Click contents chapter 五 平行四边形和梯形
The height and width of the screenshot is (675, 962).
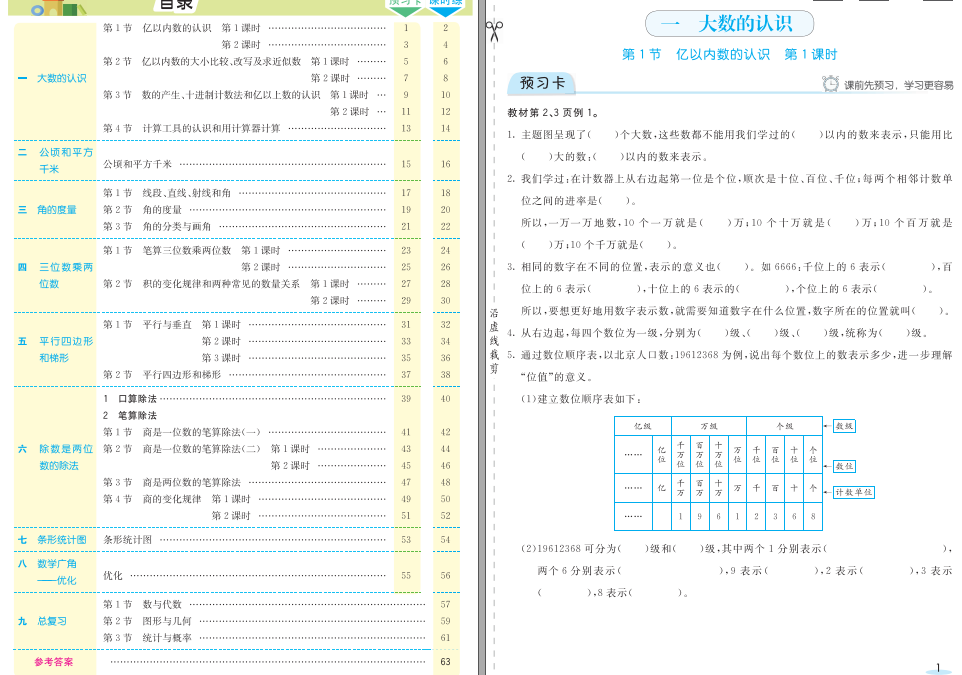point(55,349)
